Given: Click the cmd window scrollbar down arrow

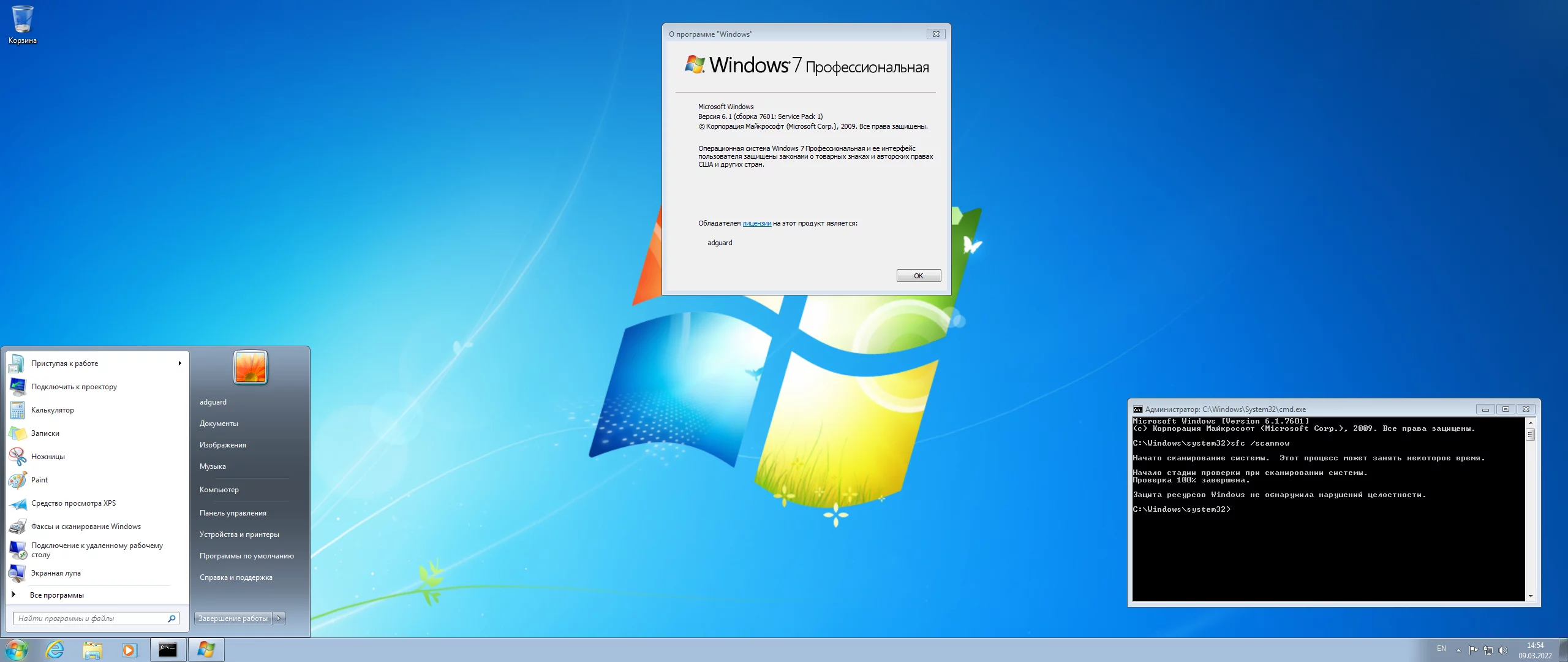Looking at the screenshot, I should 1530,596.
